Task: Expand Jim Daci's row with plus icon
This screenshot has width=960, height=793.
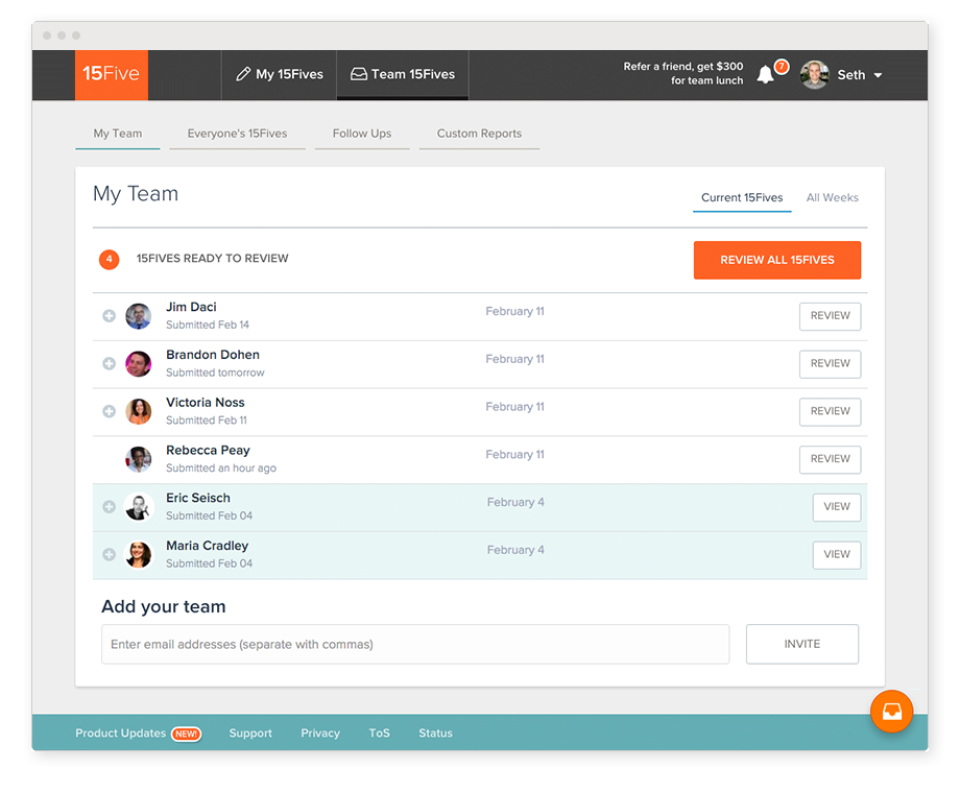Action: point(109,316)
